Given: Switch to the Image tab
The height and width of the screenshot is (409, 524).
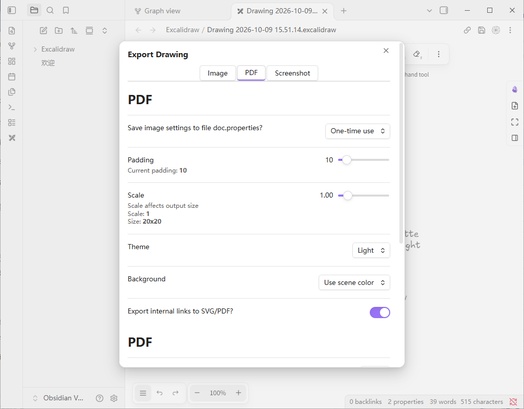Looking at the screenshot, I should tap(217, 73).
